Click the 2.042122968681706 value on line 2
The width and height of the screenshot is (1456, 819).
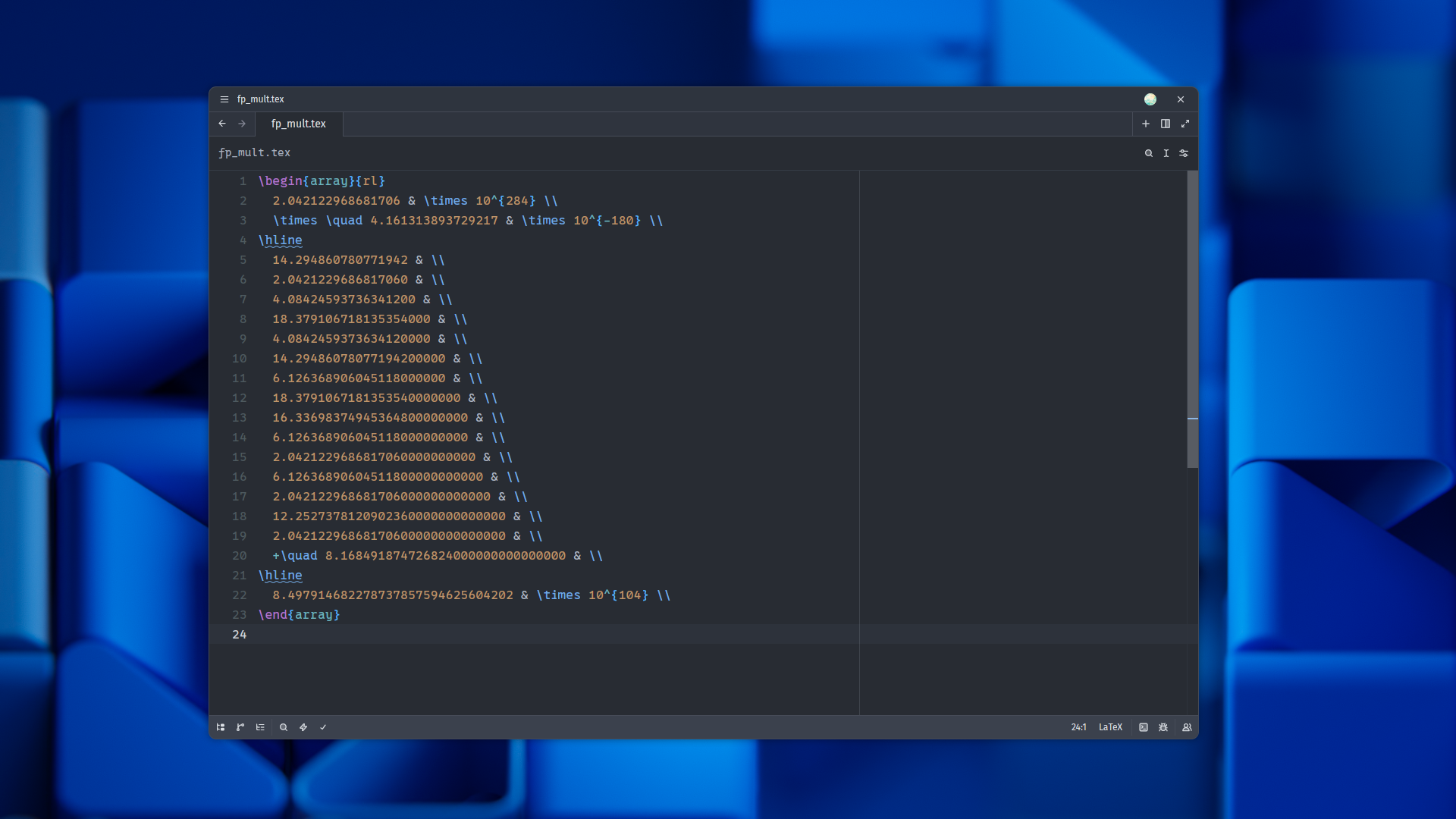point(336,201)
